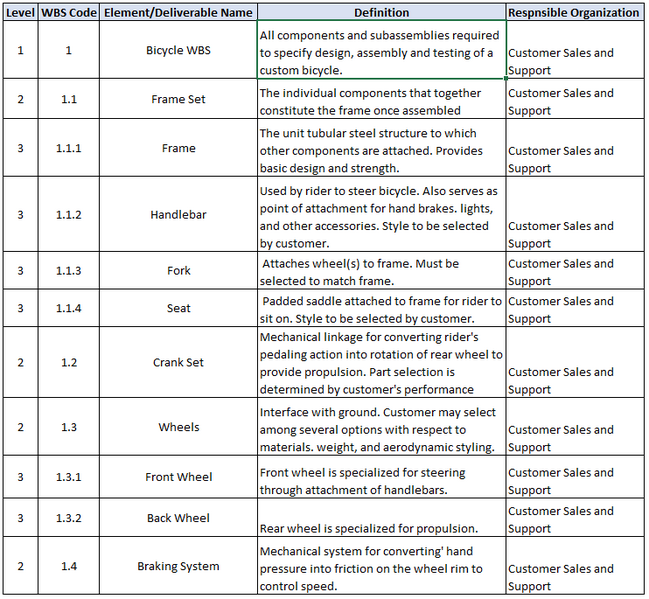Click the Handlebar name cell

point(178,214)
